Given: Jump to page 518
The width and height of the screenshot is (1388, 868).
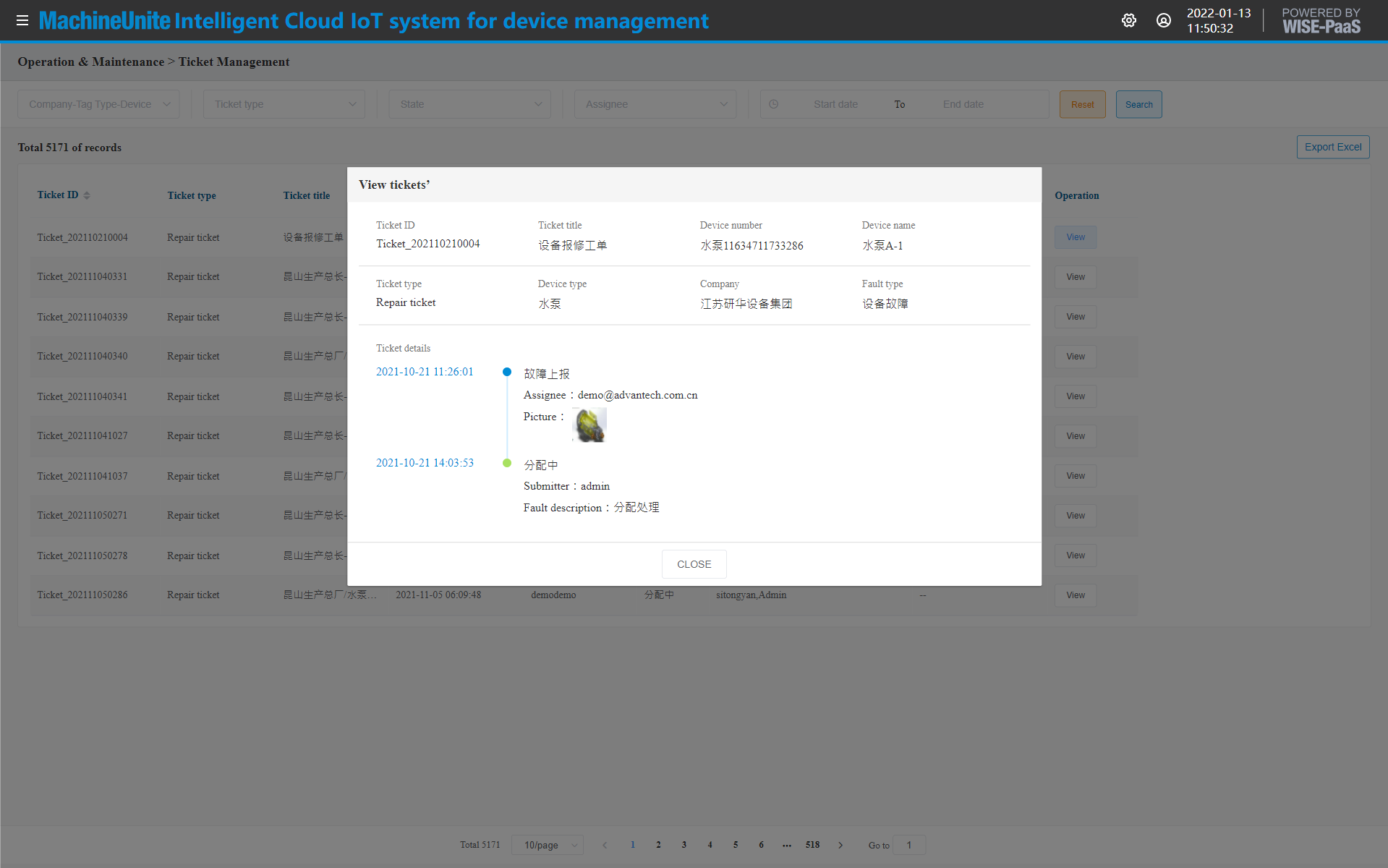Looking at the screenshot, I should pos(812,845).
